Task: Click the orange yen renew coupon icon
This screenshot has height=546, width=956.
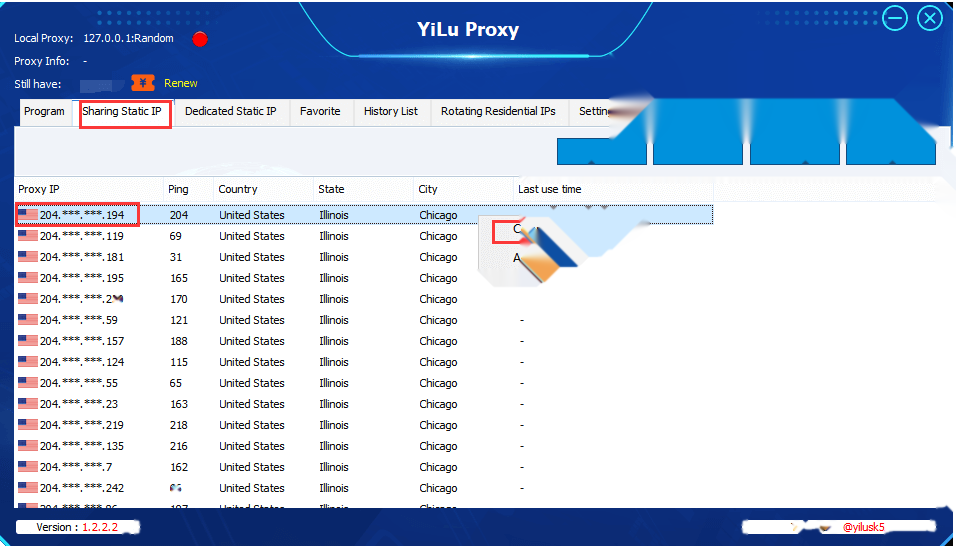Action: 143,83
